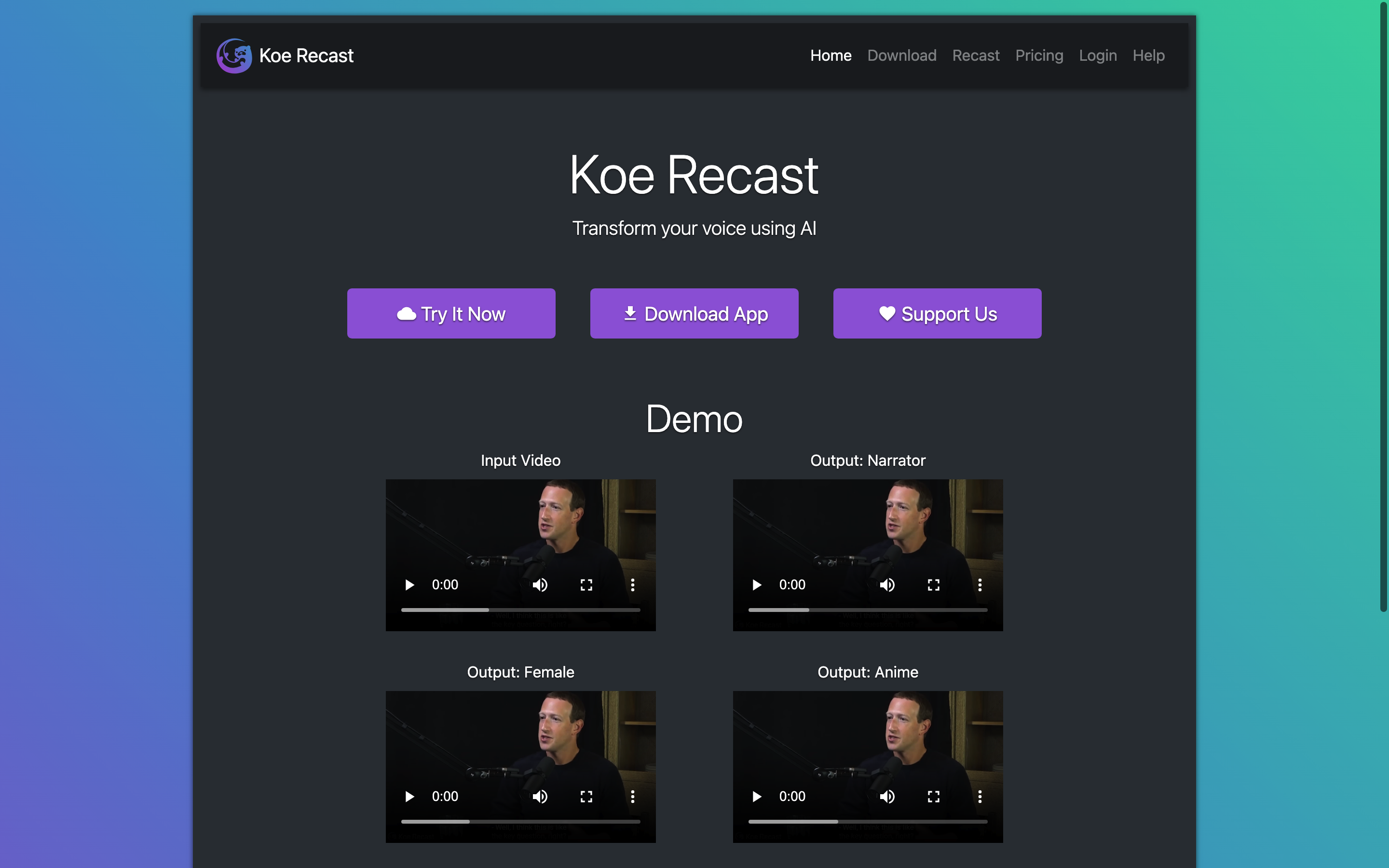The width and height of the screenshot is (1389, 868).
Task: Click the page vertical scrollbar
Action: (1383, 307)
